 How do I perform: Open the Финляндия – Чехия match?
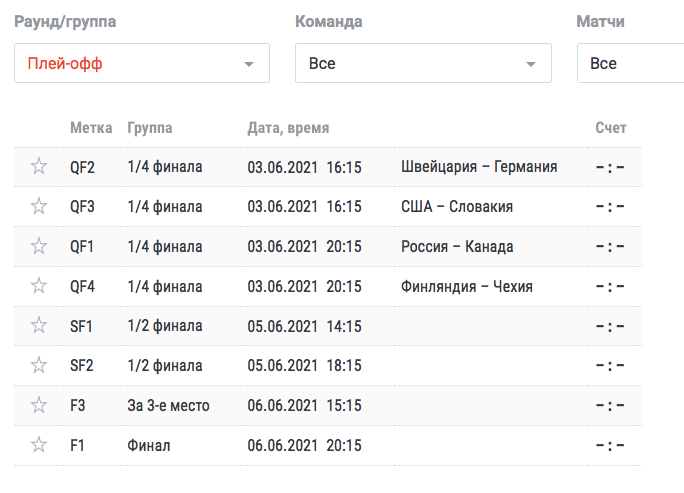[467, 287]
